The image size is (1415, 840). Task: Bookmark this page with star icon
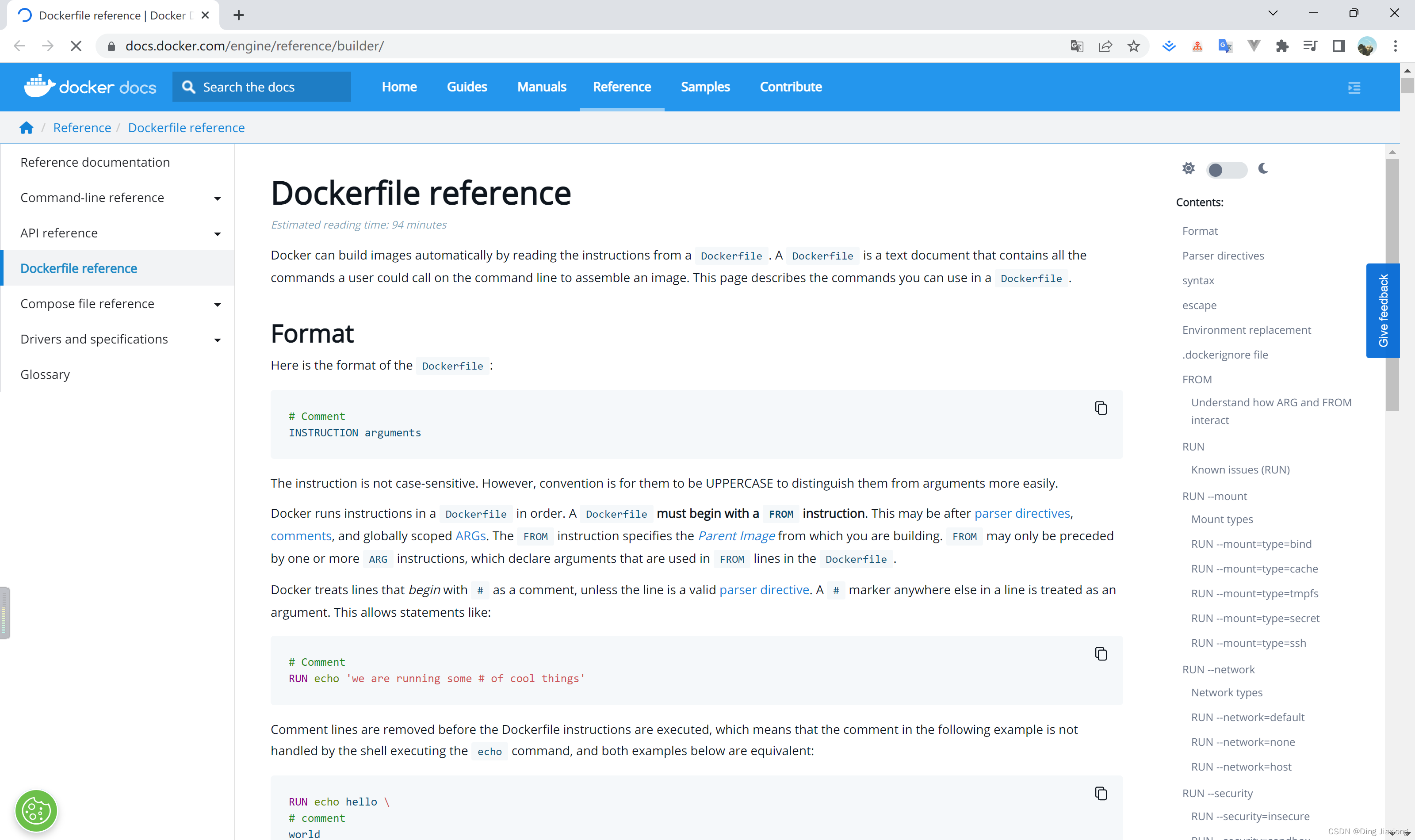(x=1133, y=46)
